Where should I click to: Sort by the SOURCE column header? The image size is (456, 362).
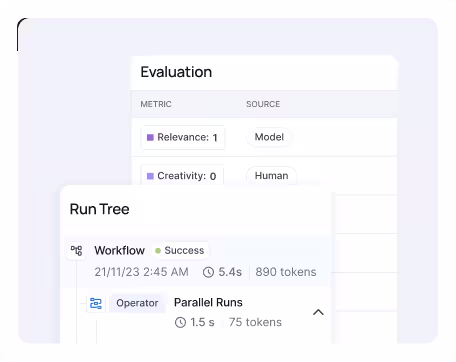pos(263,104)
